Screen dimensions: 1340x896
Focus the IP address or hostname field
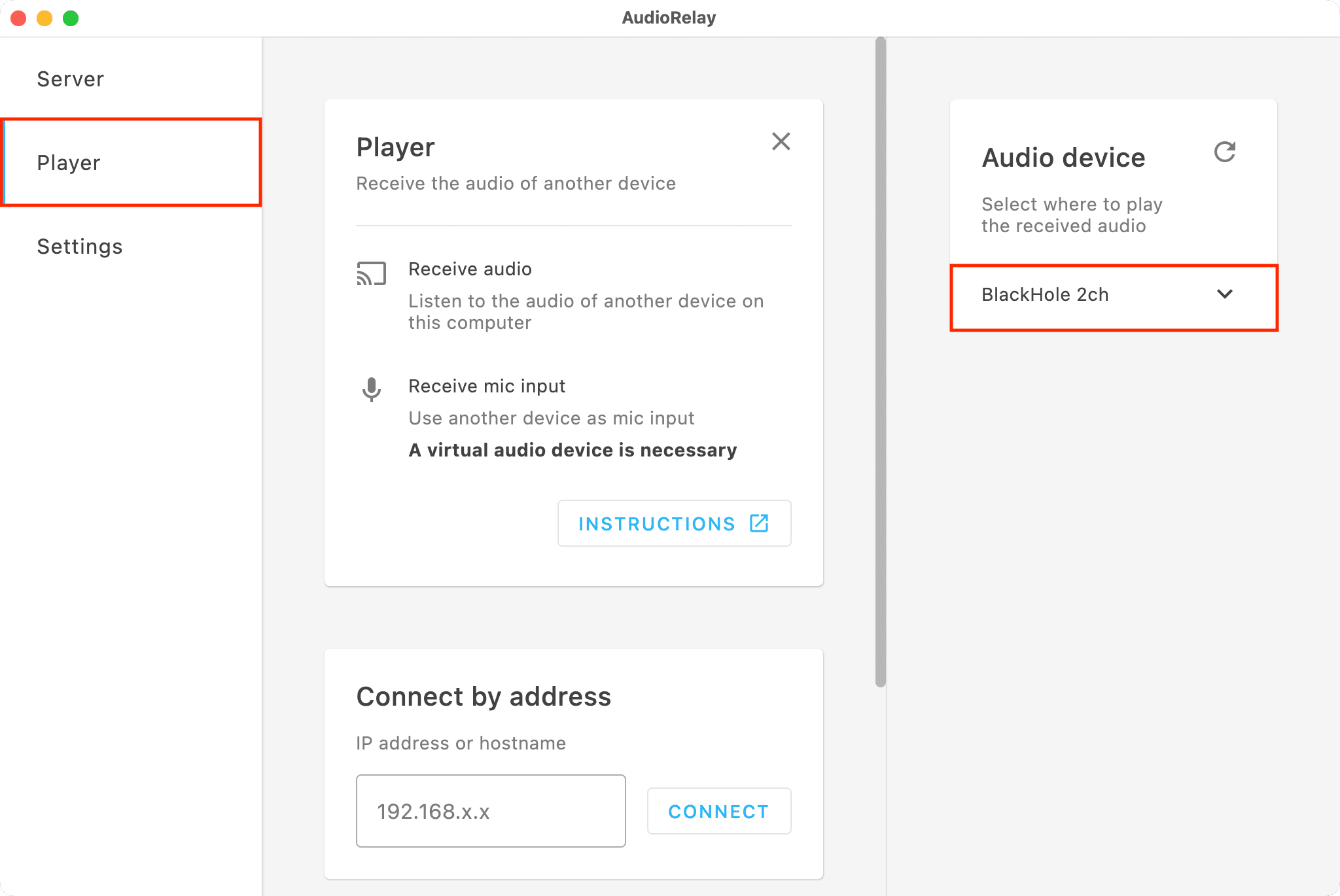point(491,811)
